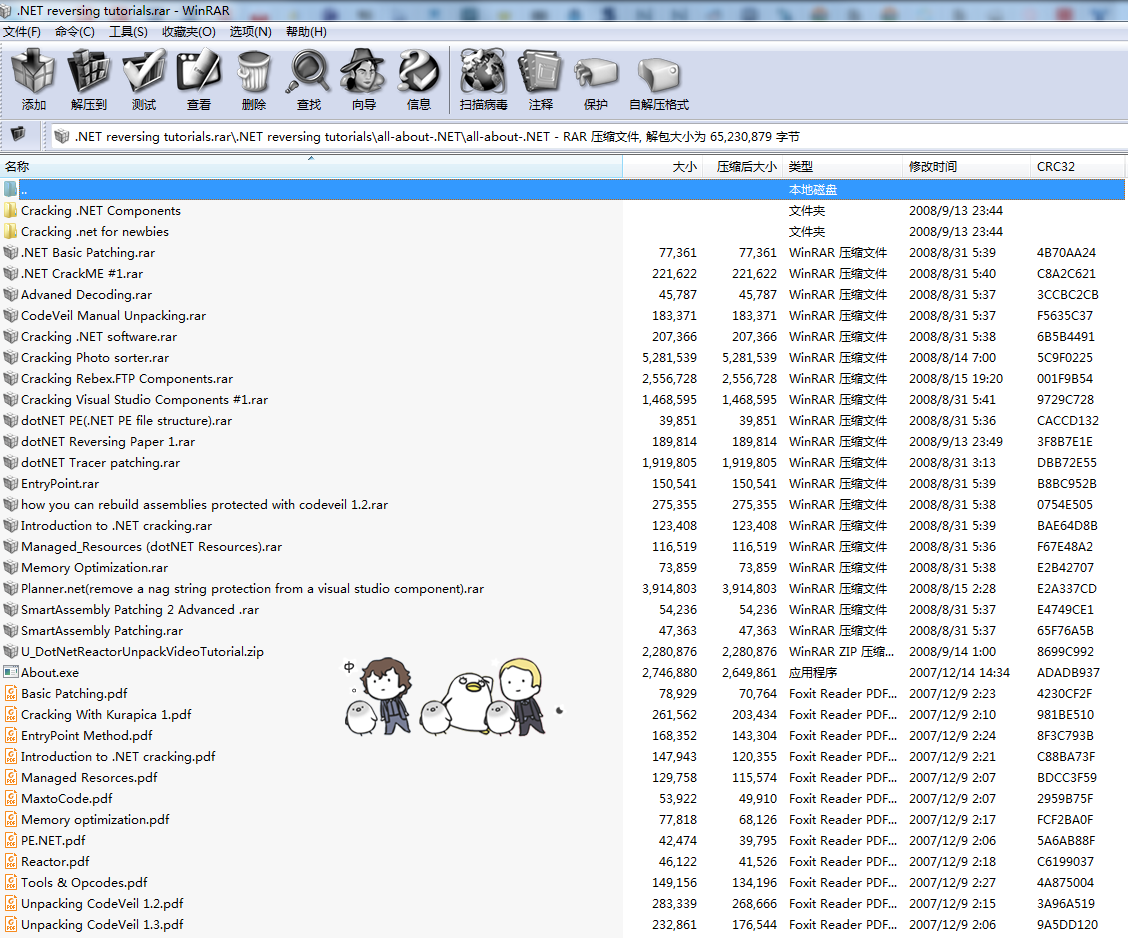Click the folder icon of Cracking .net for newbies

[10, 232]
